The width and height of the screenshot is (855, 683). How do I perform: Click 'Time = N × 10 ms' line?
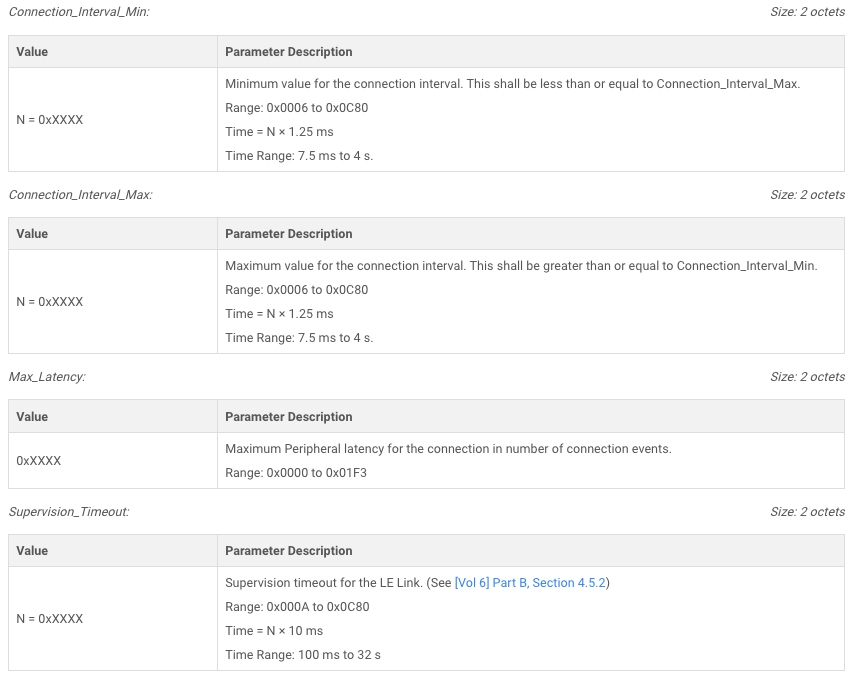tap(274, 631)
